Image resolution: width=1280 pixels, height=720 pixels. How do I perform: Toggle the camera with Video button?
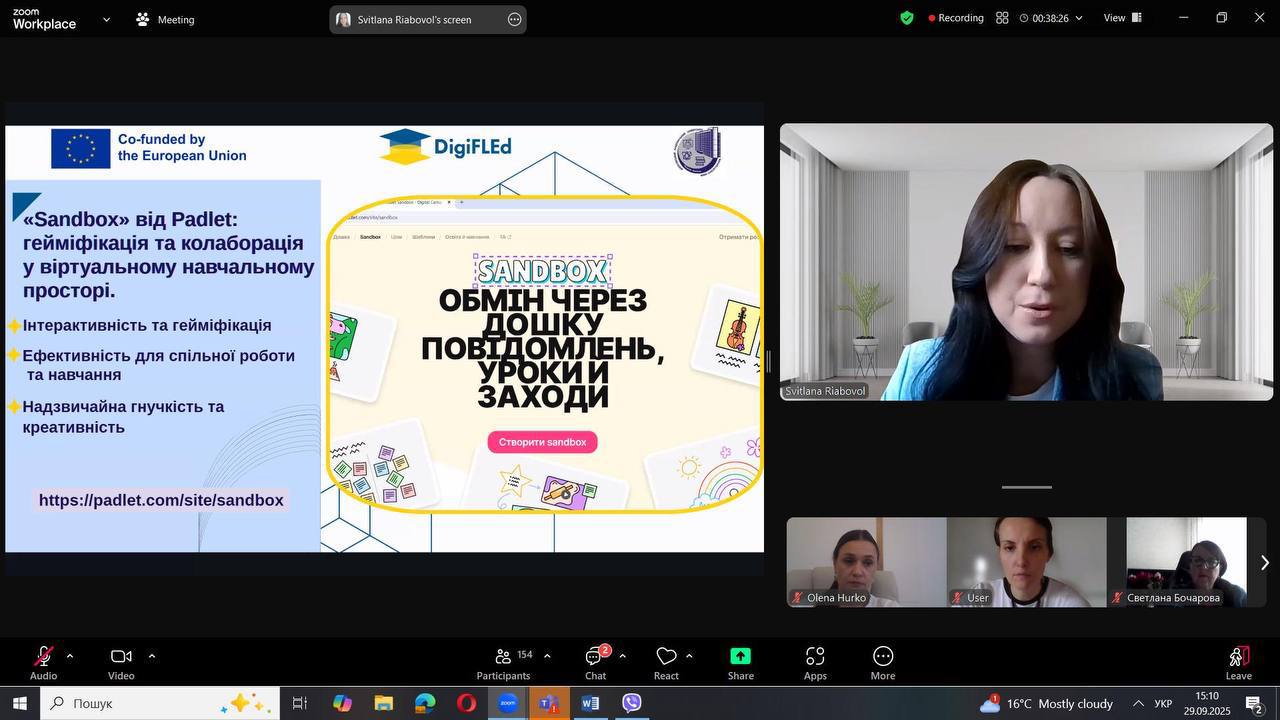coord(121,662)
